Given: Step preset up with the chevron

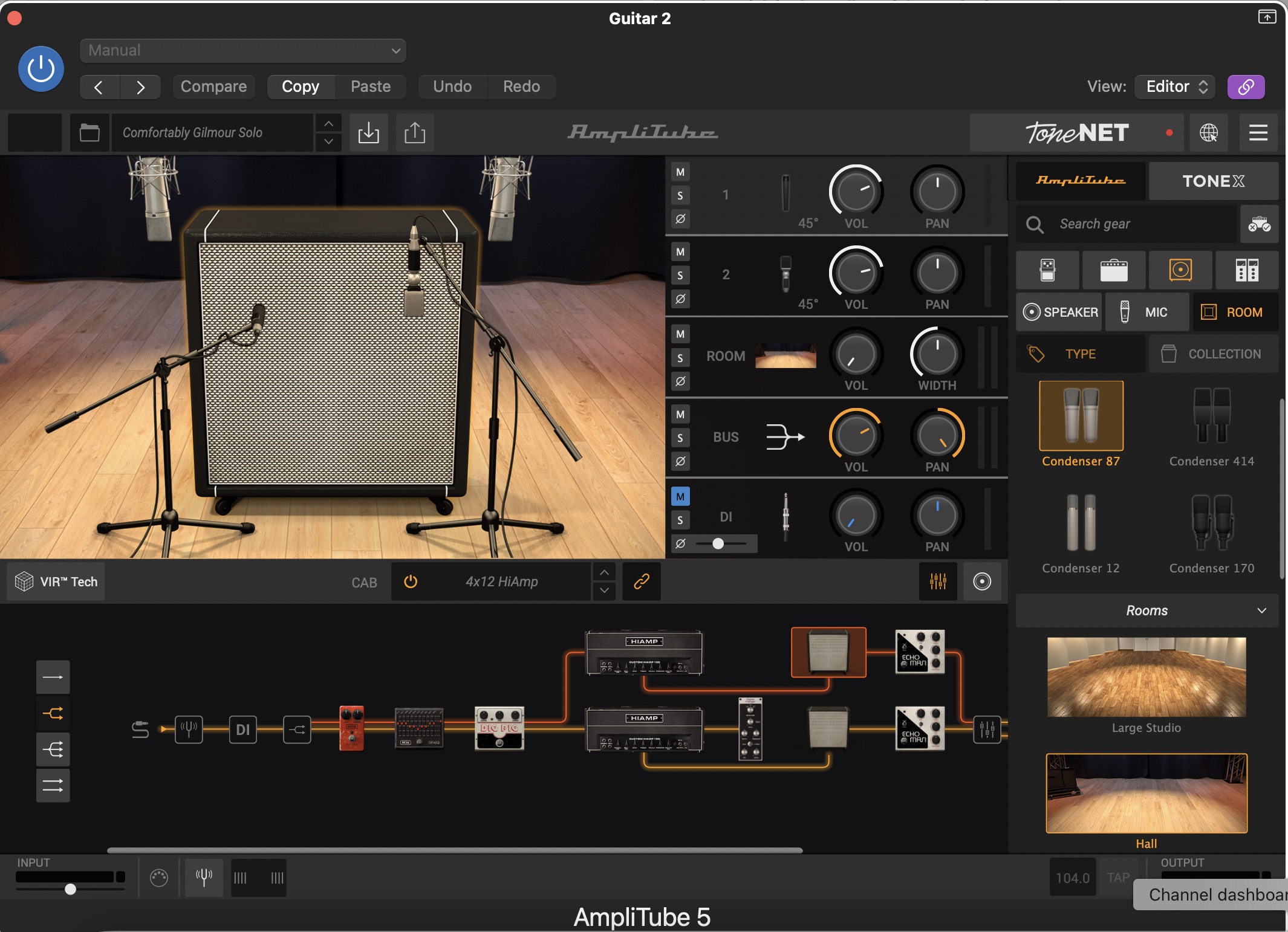Looking at the screenshot, I should 328,123.
